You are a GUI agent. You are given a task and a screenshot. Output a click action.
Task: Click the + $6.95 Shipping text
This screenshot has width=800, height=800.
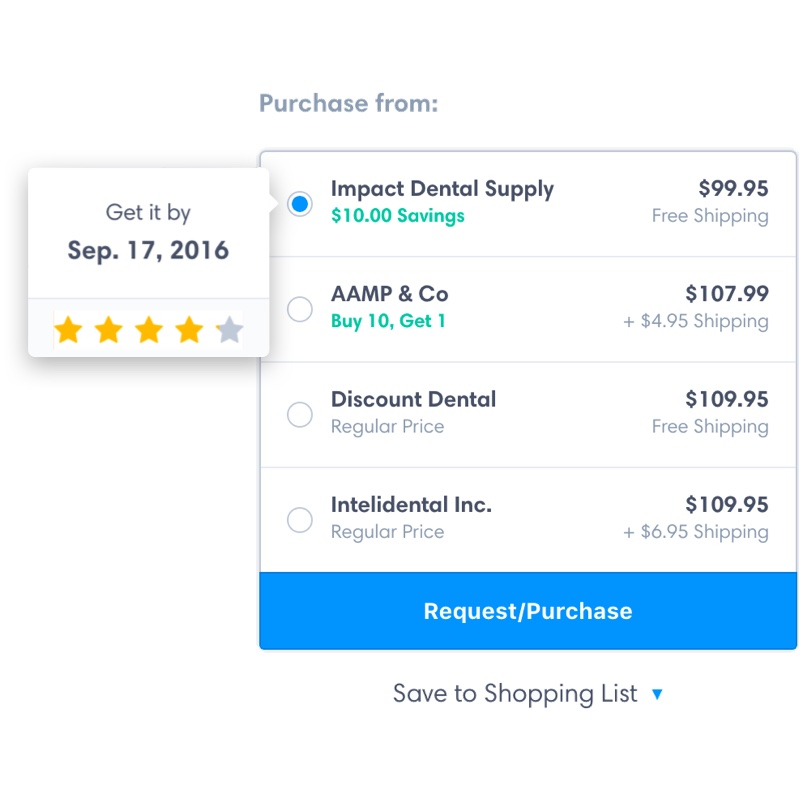point(696,532)
